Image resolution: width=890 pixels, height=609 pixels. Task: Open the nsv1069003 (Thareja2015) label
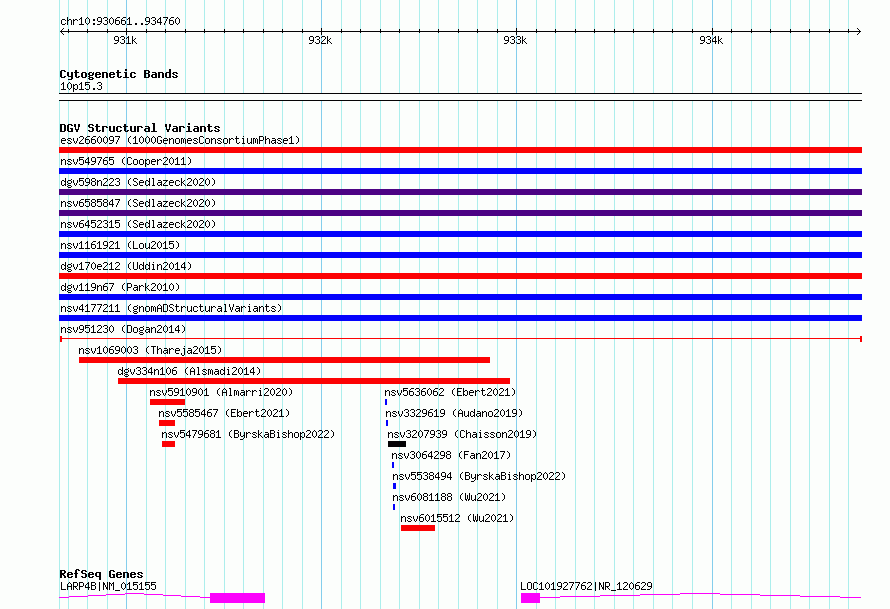(x=150, y=350)
